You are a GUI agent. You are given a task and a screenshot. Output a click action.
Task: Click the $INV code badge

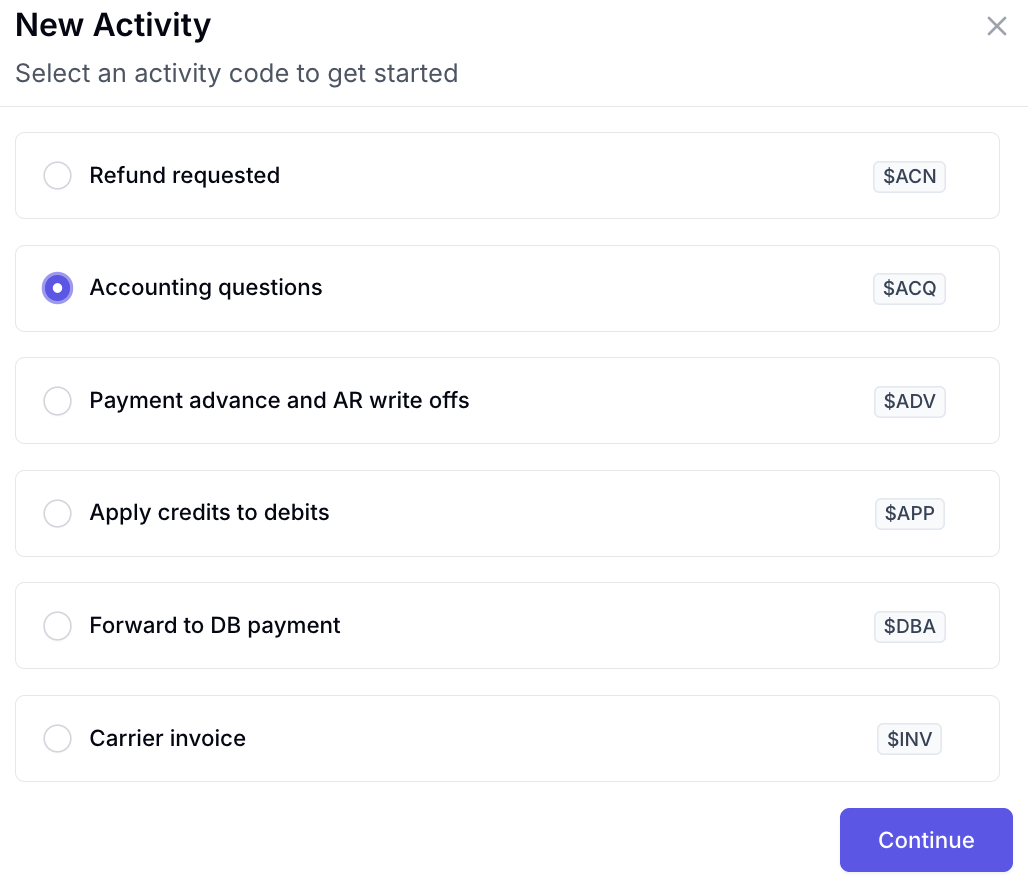click(x=909, y=739)
